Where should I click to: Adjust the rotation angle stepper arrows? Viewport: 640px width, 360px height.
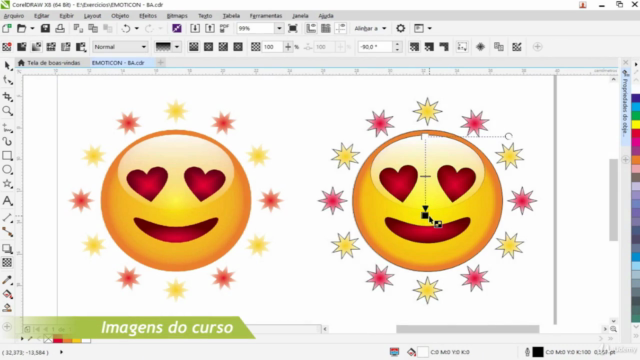pos(397,47)
